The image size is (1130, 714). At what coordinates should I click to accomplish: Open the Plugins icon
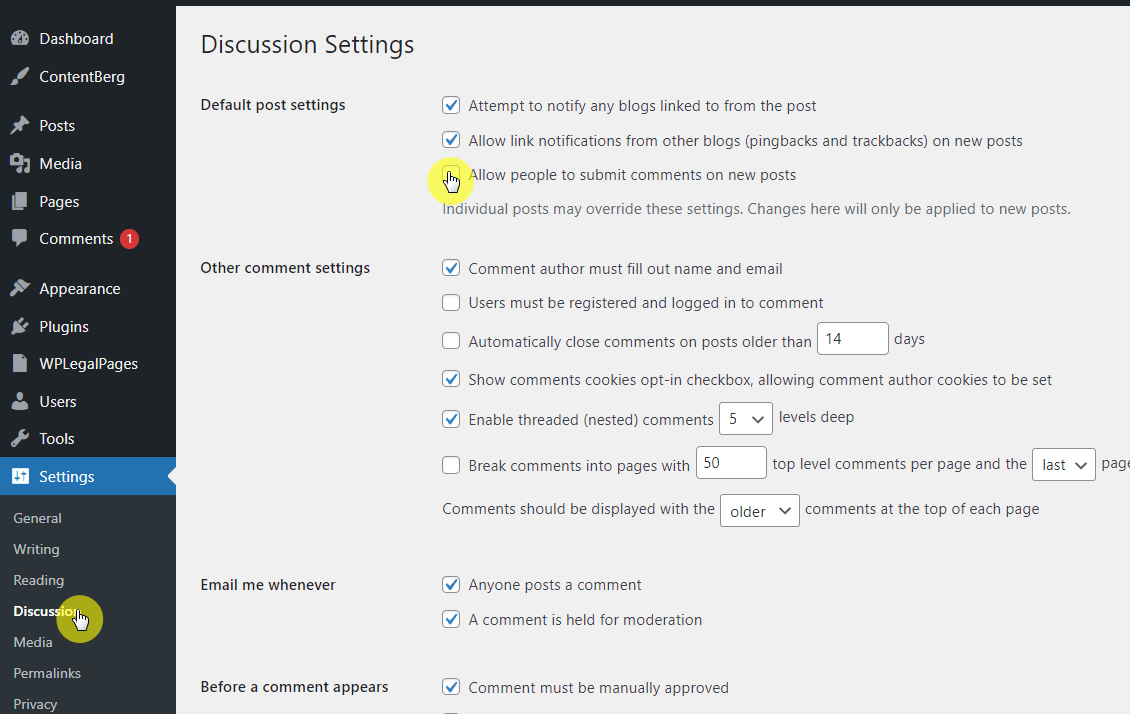(22, 325)
